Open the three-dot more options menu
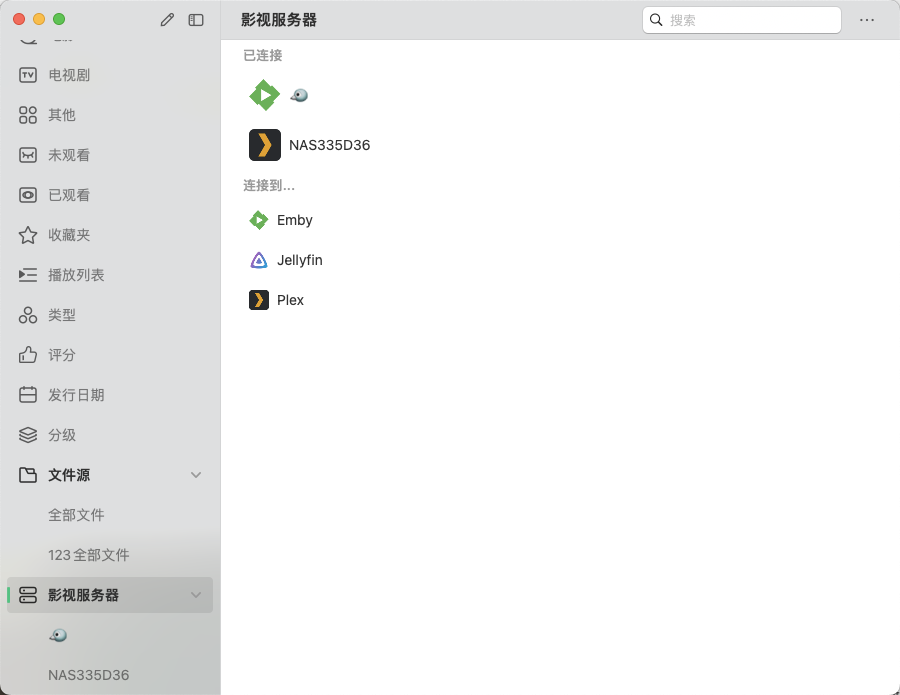The image size is (900, 695). tap(867, 20)
